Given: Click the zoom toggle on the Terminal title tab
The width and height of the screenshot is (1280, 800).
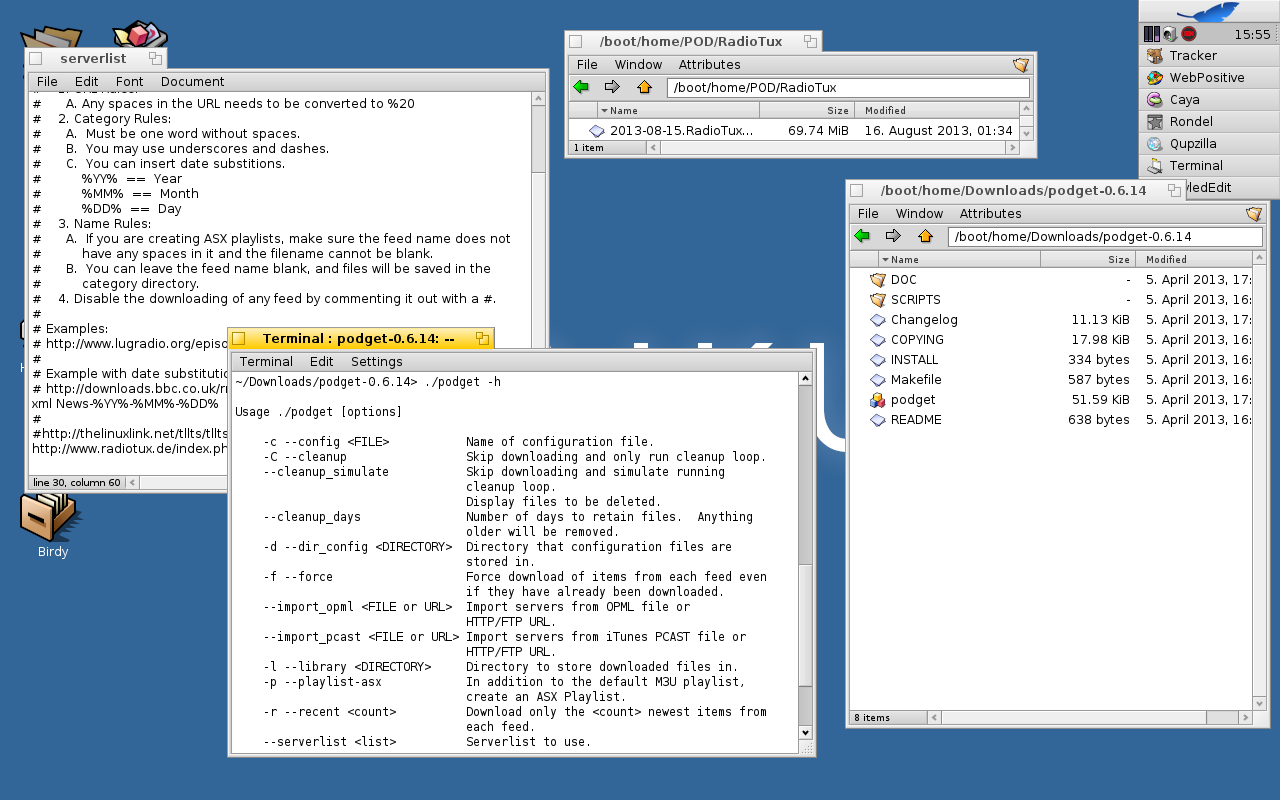Looking at the screenshot, I should coord(481,339).
